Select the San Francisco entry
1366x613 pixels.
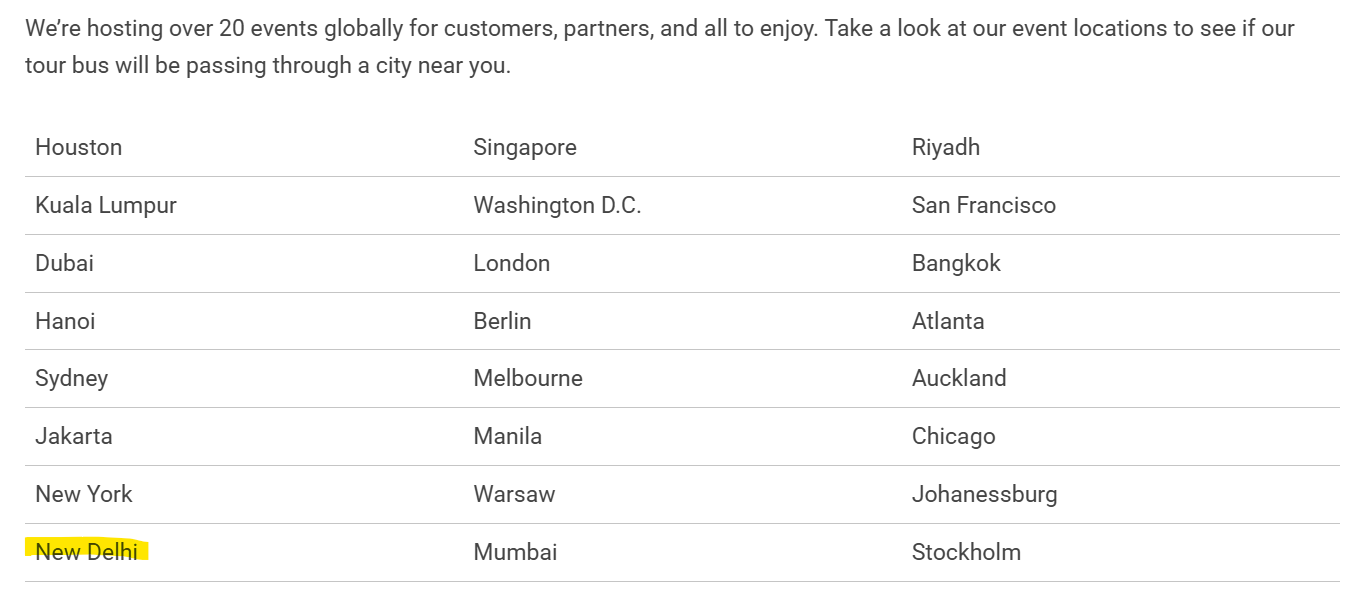click(x=984, y=205)
